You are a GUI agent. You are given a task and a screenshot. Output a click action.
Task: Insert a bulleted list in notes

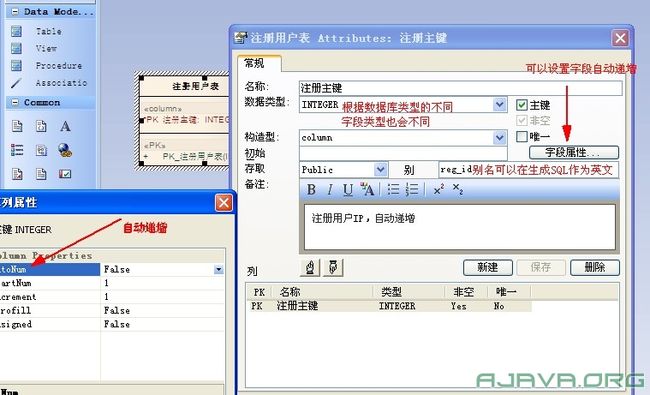point(393,190)
